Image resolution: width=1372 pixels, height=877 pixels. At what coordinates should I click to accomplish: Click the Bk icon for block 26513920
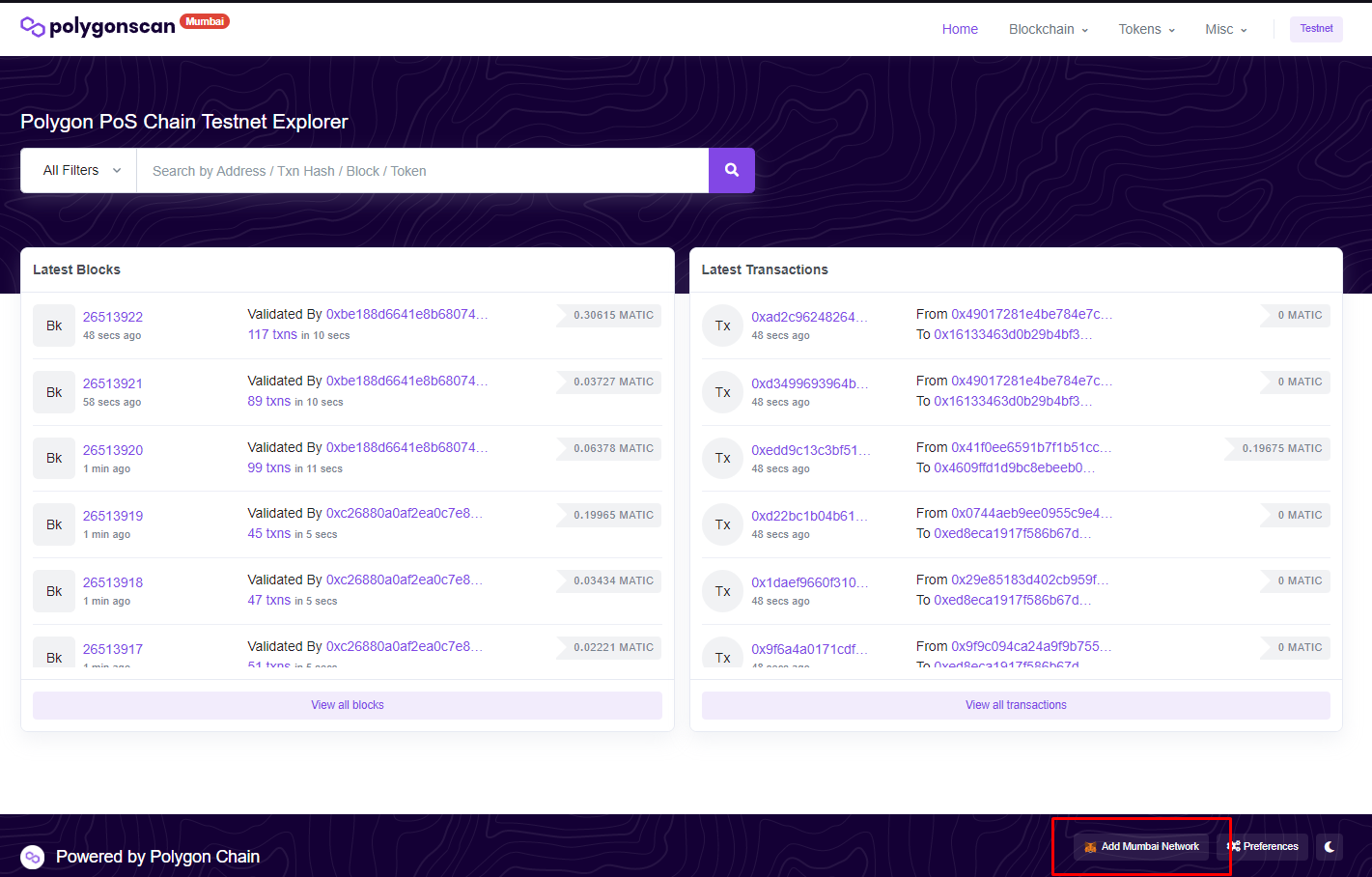coord(54,458)
